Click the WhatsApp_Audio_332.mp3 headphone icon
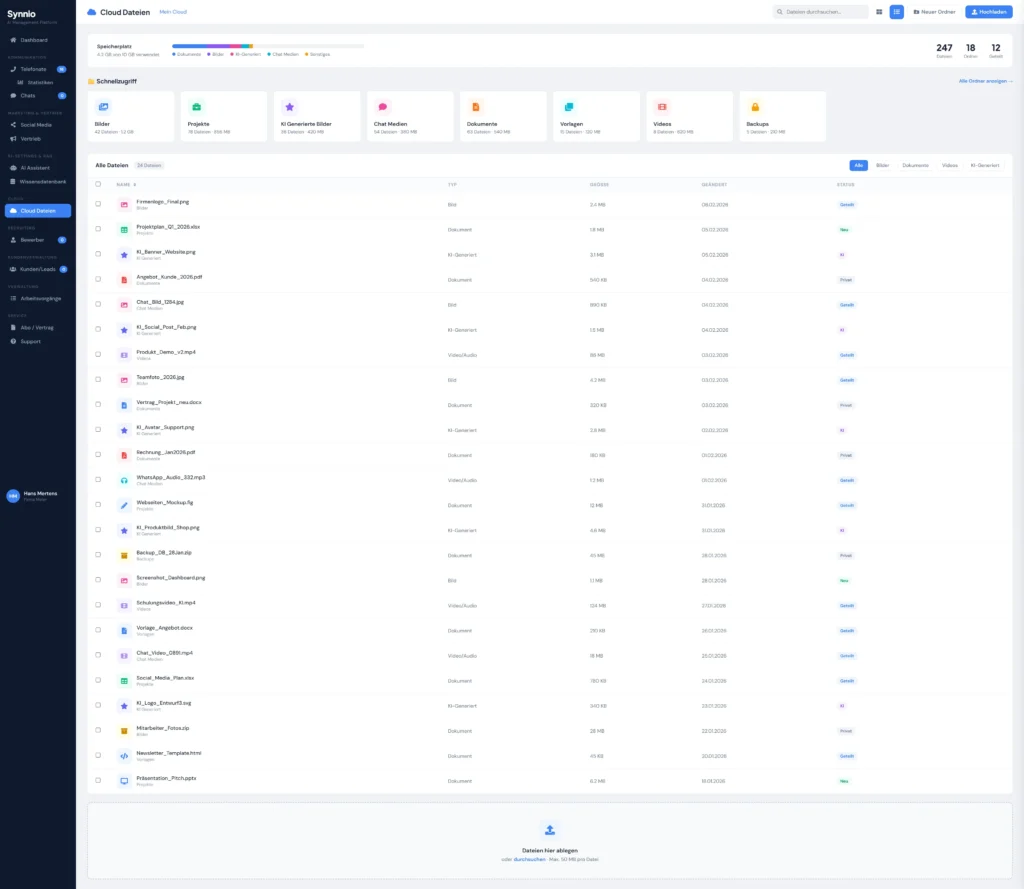 [124, 480]
